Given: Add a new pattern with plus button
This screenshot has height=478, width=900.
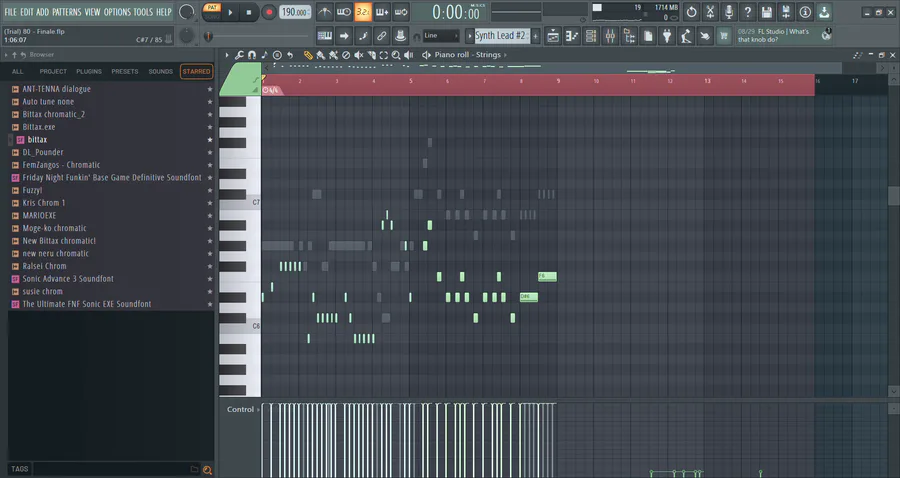Looking at the screenshot, I should 536,36.
